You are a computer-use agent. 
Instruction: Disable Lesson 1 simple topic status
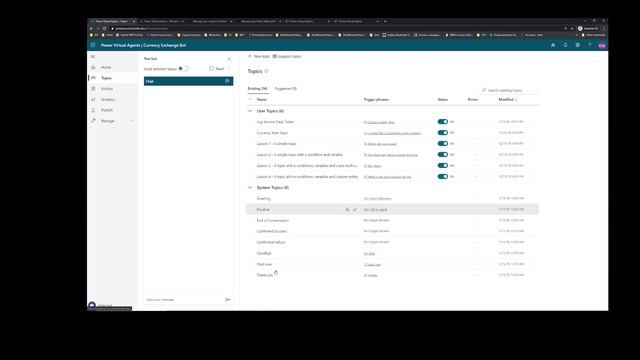click(443, 144)
